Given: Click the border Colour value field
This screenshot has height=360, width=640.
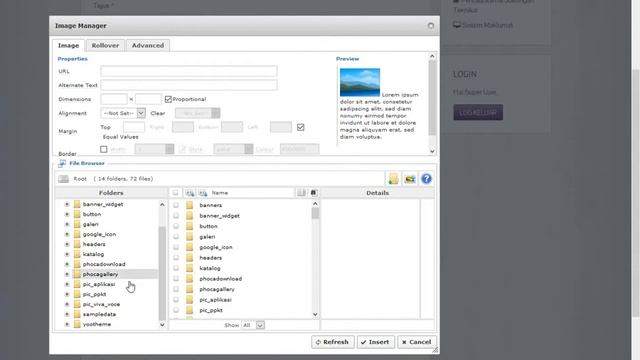Looking at the screenshot, I should click(300, 149).
